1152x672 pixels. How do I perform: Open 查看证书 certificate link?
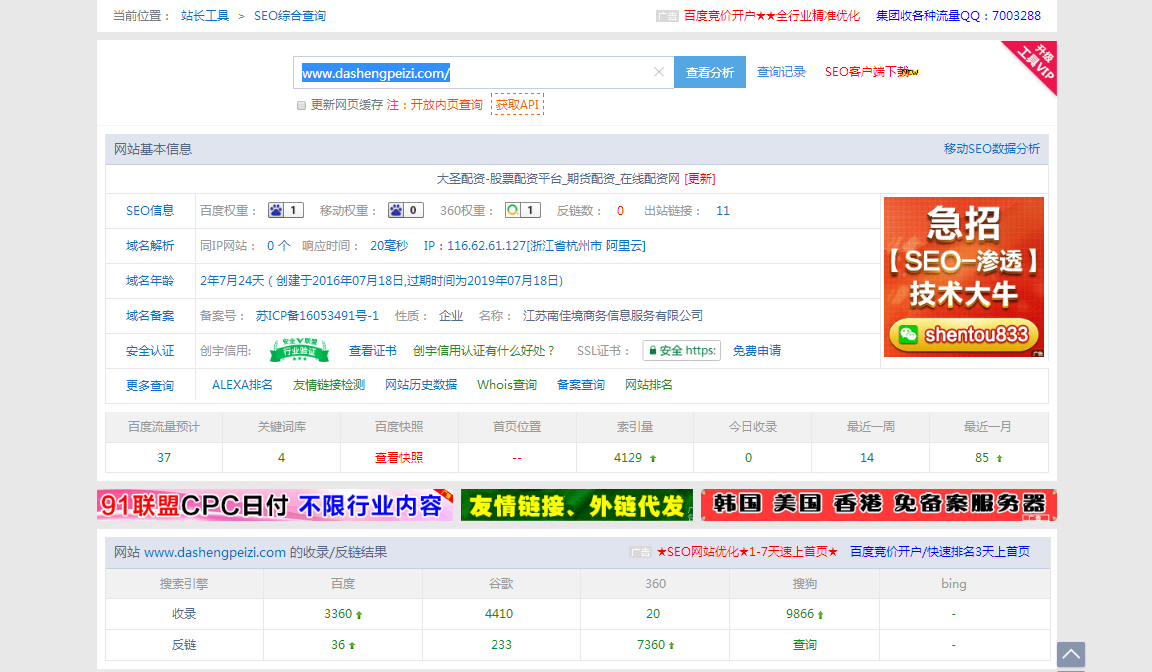pyautogui.click(x=372, y=350)
